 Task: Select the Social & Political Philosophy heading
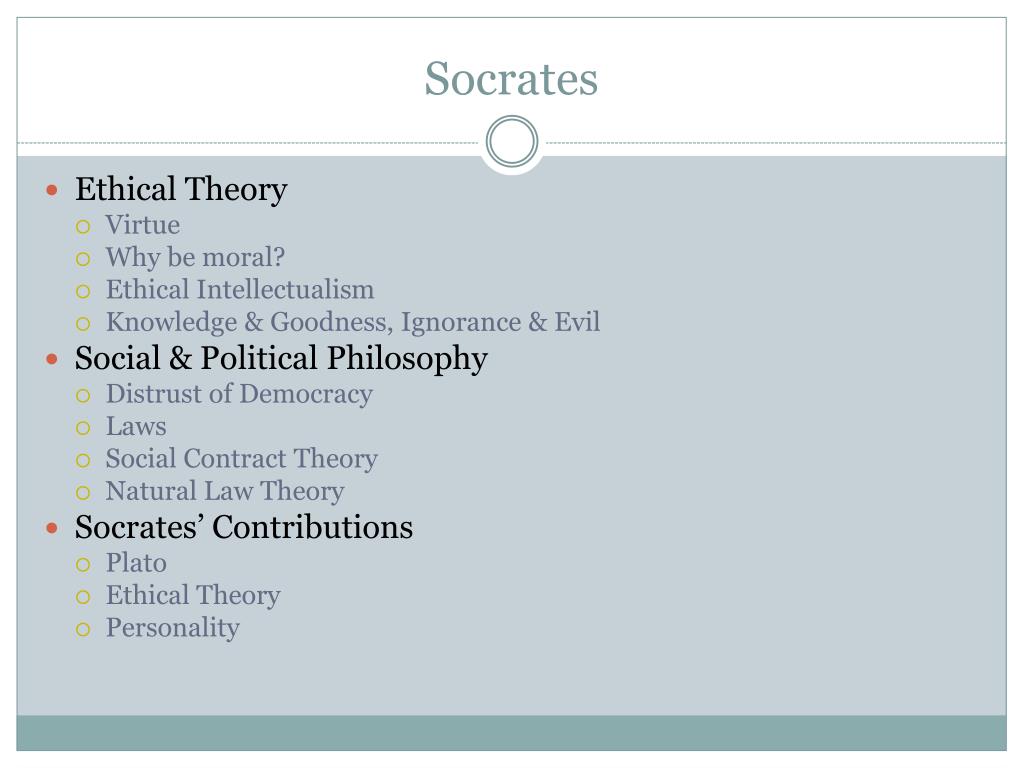(281, 359)
